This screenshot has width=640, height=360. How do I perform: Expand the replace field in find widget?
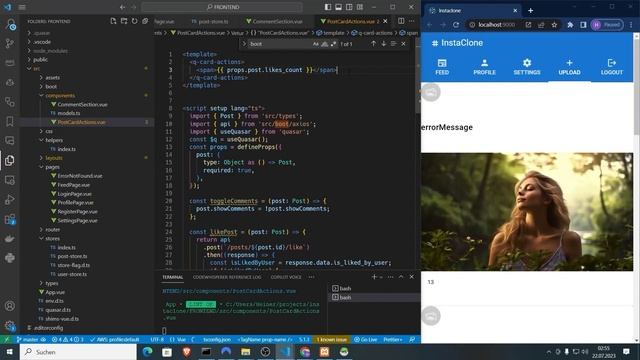click(244, 44)
